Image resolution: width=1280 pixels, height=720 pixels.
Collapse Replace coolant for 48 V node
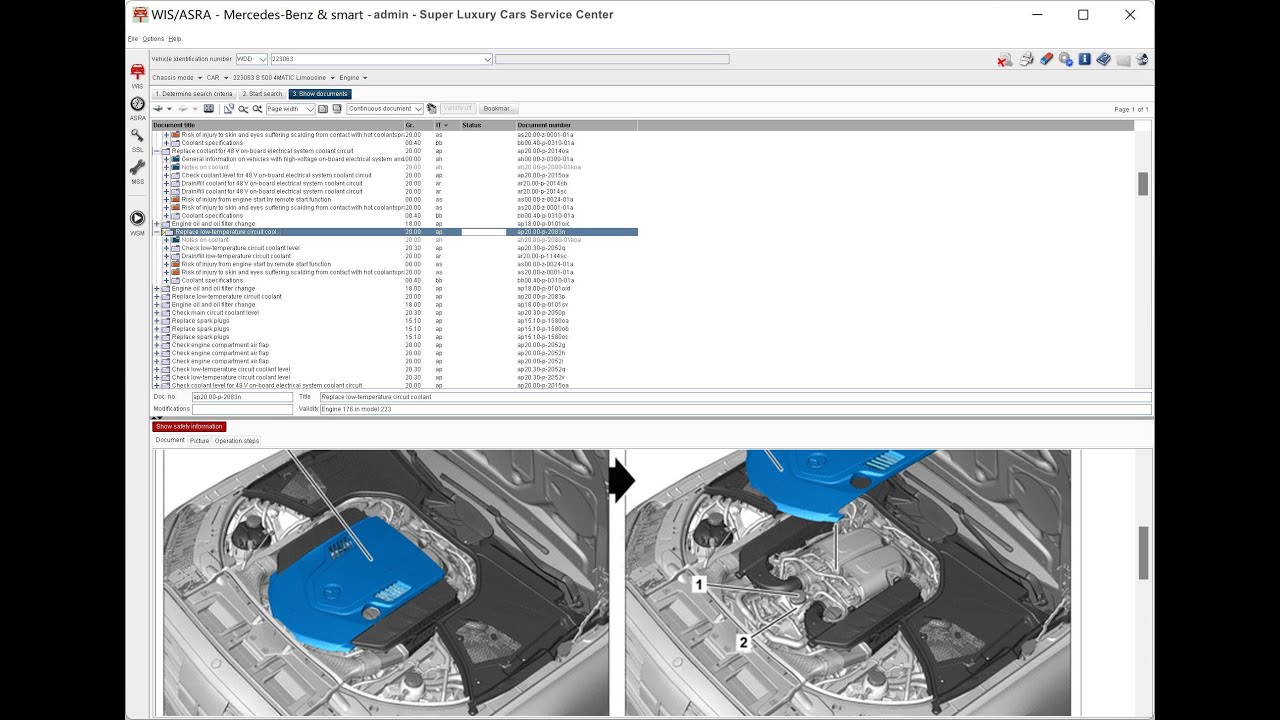(x=157, y=151)
